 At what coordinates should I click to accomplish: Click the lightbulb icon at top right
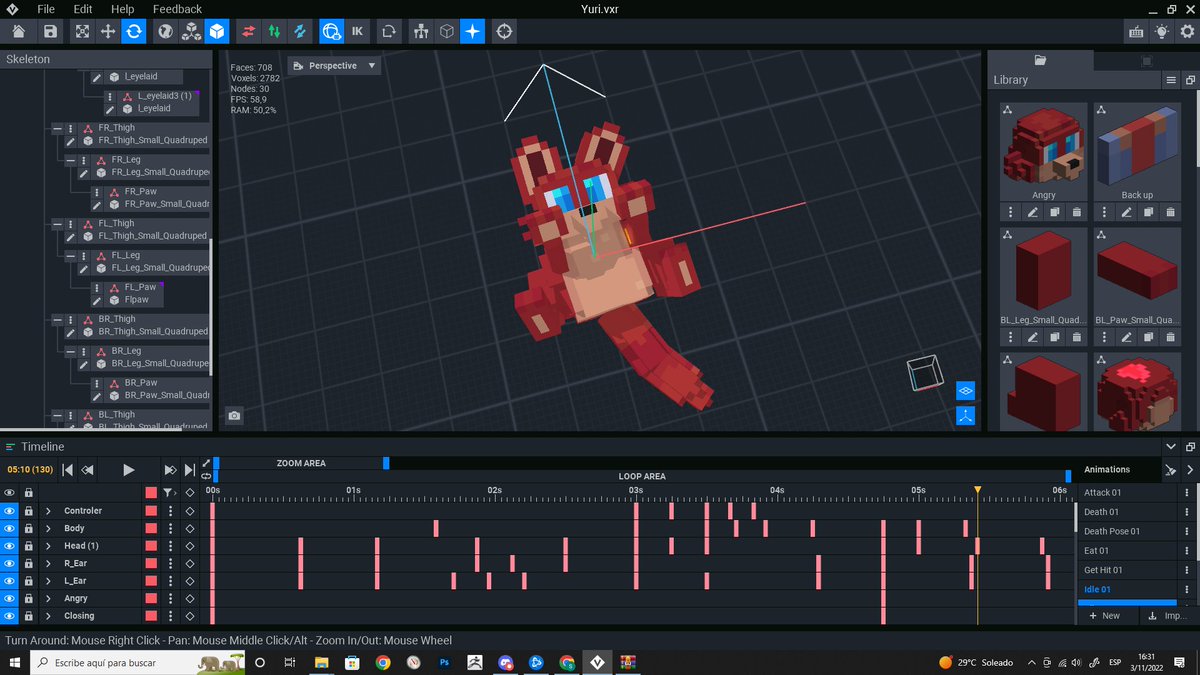pyautogui.click(x=1161, y=31)
